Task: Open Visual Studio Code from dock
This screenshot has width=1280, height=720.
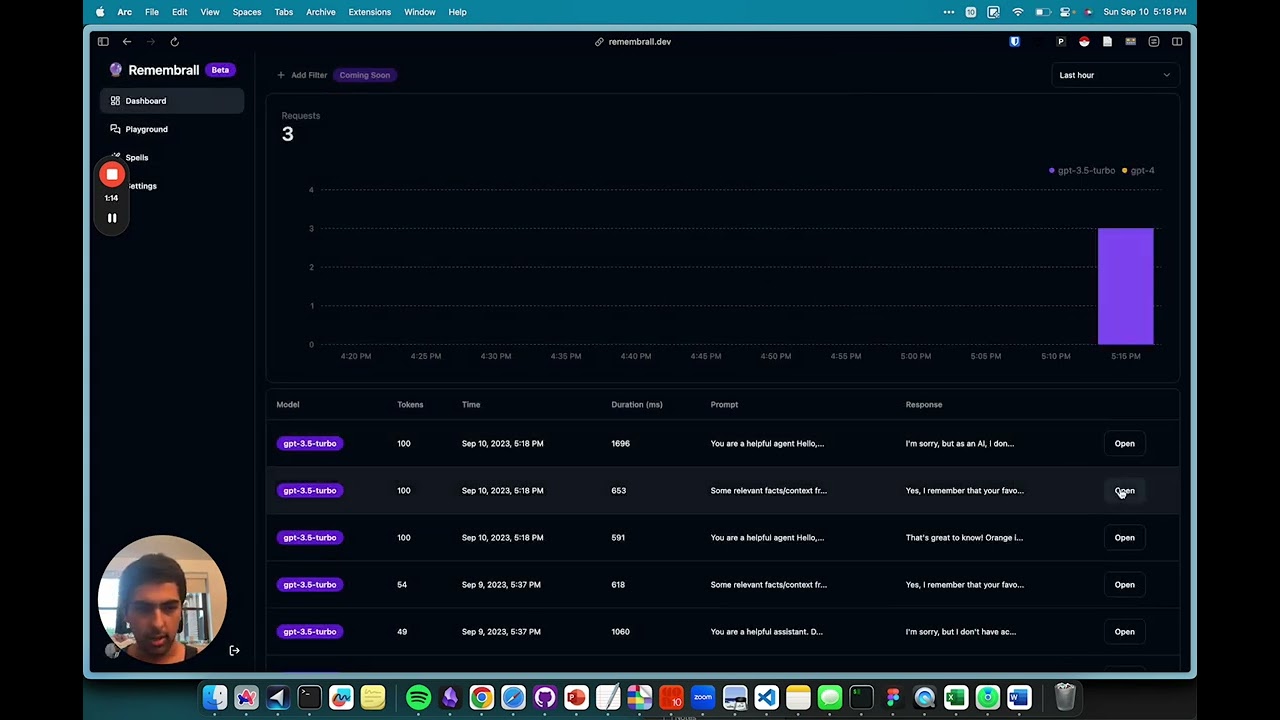Action: tap(766, 697)
